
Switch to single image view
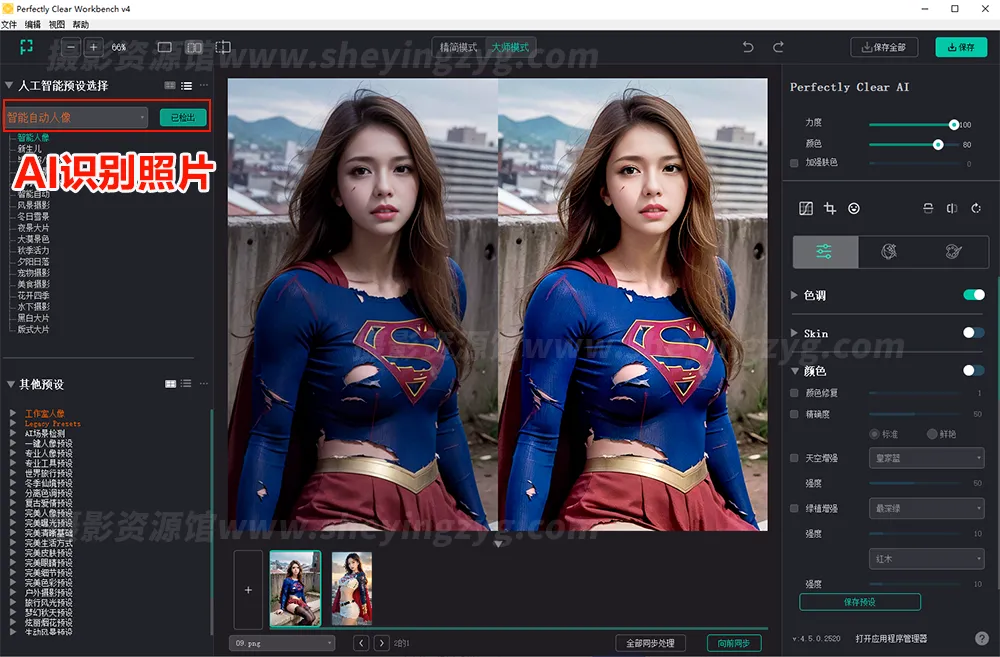point(165,47)
